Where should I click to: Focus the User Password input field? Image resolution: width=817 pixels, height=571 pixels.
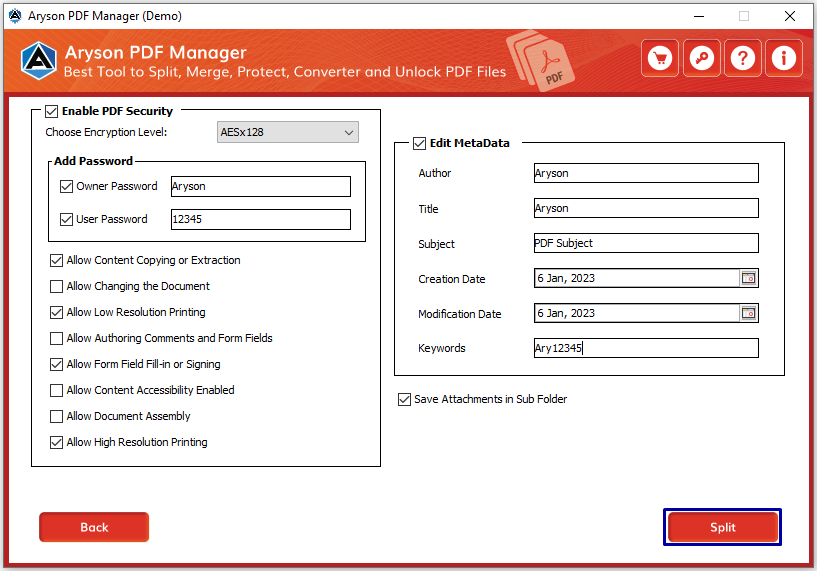point(261,219)
